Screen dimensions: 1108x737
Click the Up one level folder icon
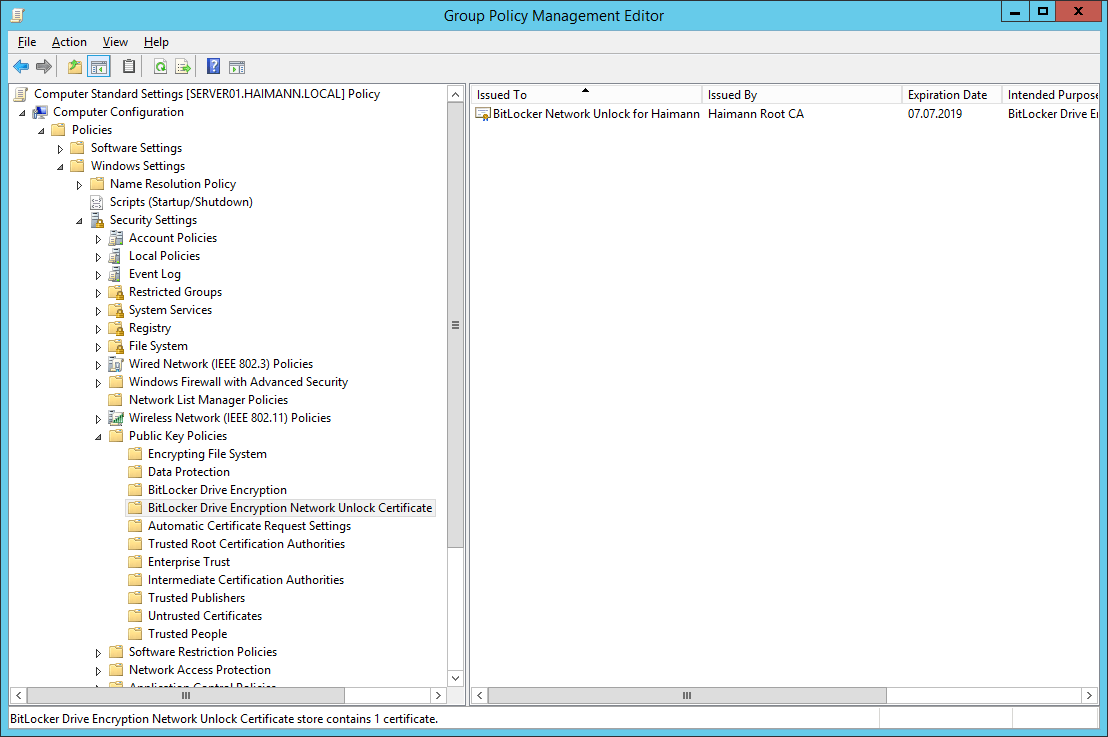(73, 66)
